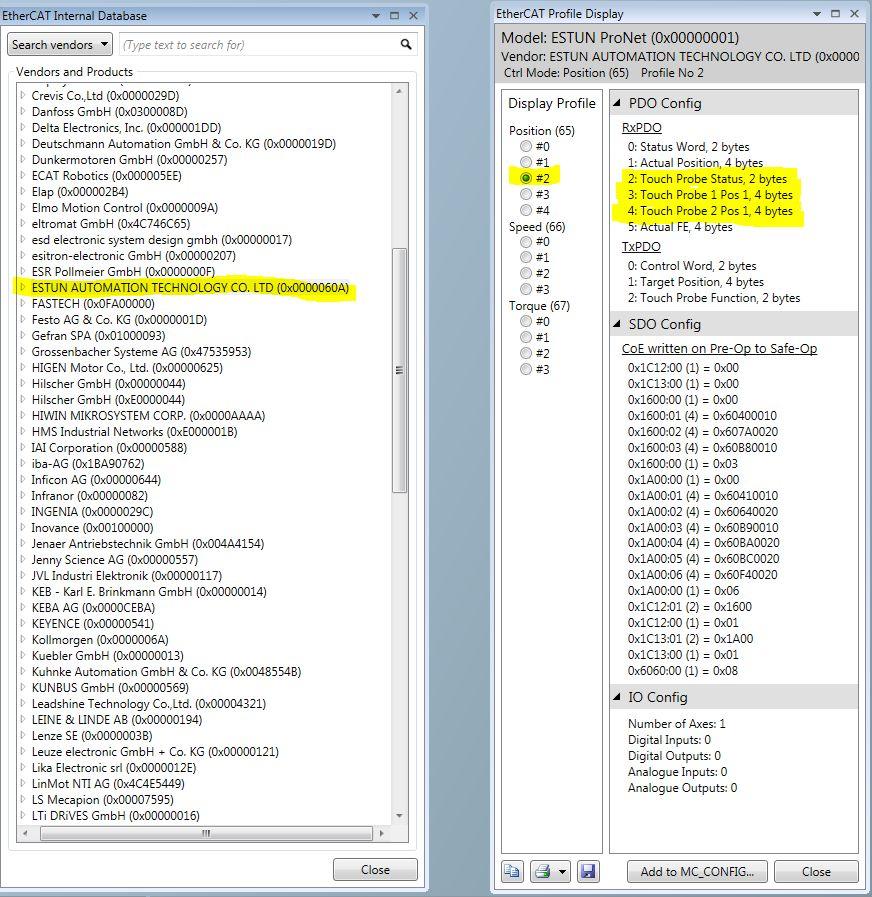The width and height of the screenshot is (872, 897).
Task: Select LinMot NTI AG vendor
Action: (x=108, y=784)
